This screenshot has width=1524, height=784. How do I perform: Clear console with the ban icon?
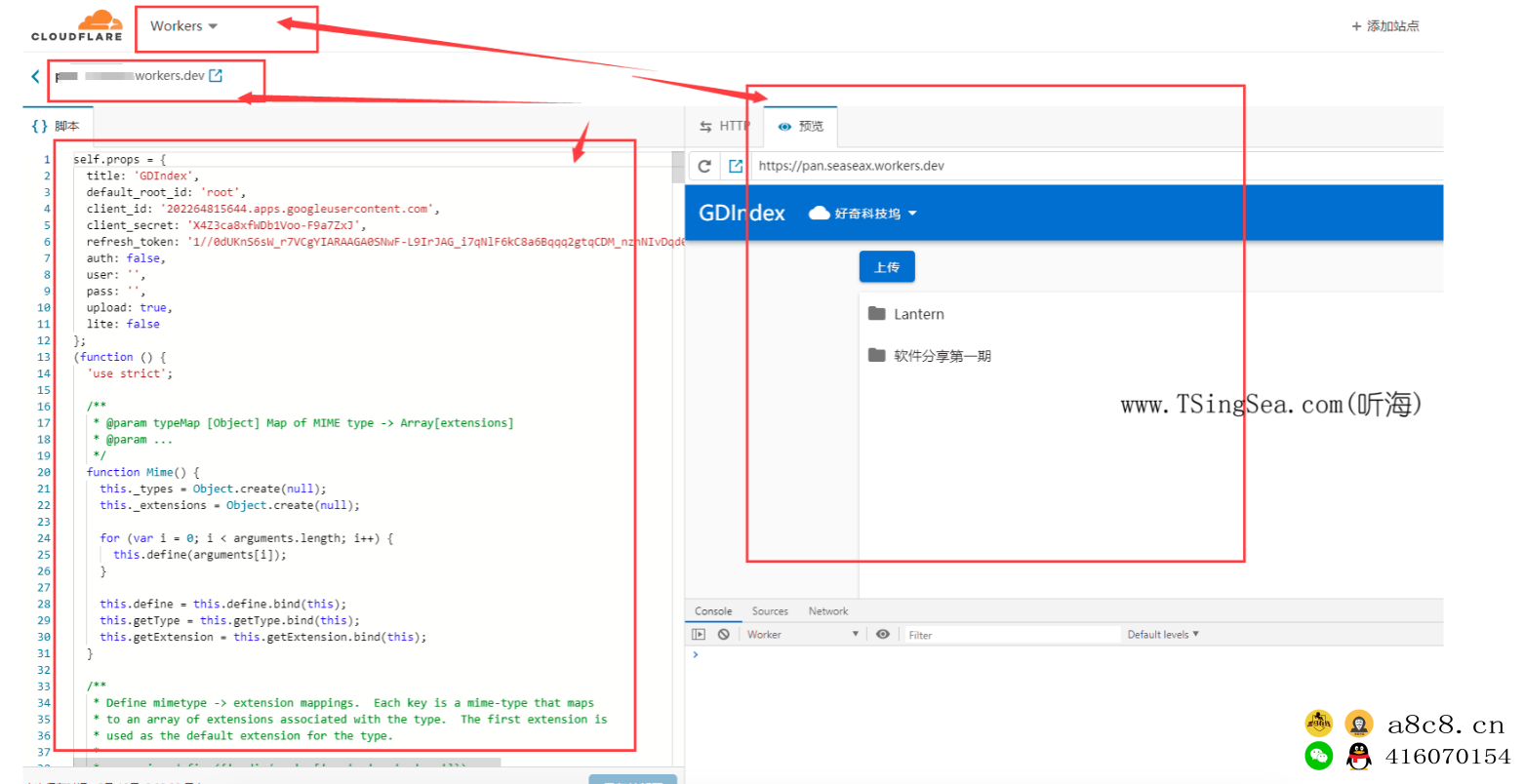(x=724, y=634)
